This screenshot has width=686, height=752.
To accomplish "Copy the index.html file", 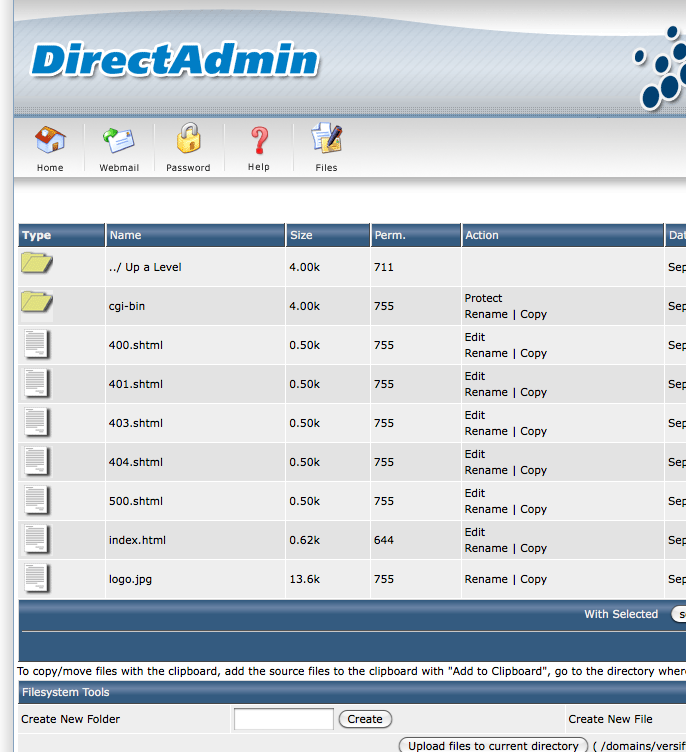I will tap(533, 549).
